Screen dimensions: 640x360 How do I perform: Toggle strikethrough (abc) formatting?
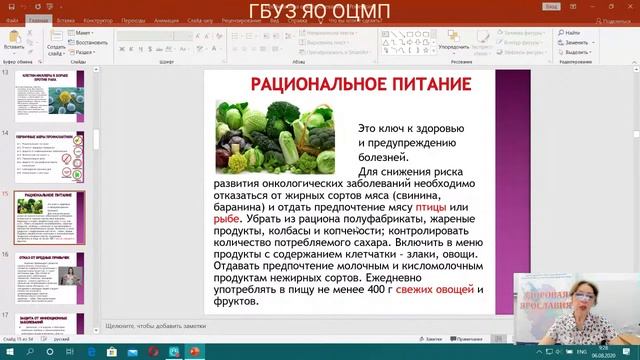(x=159, y=49)
